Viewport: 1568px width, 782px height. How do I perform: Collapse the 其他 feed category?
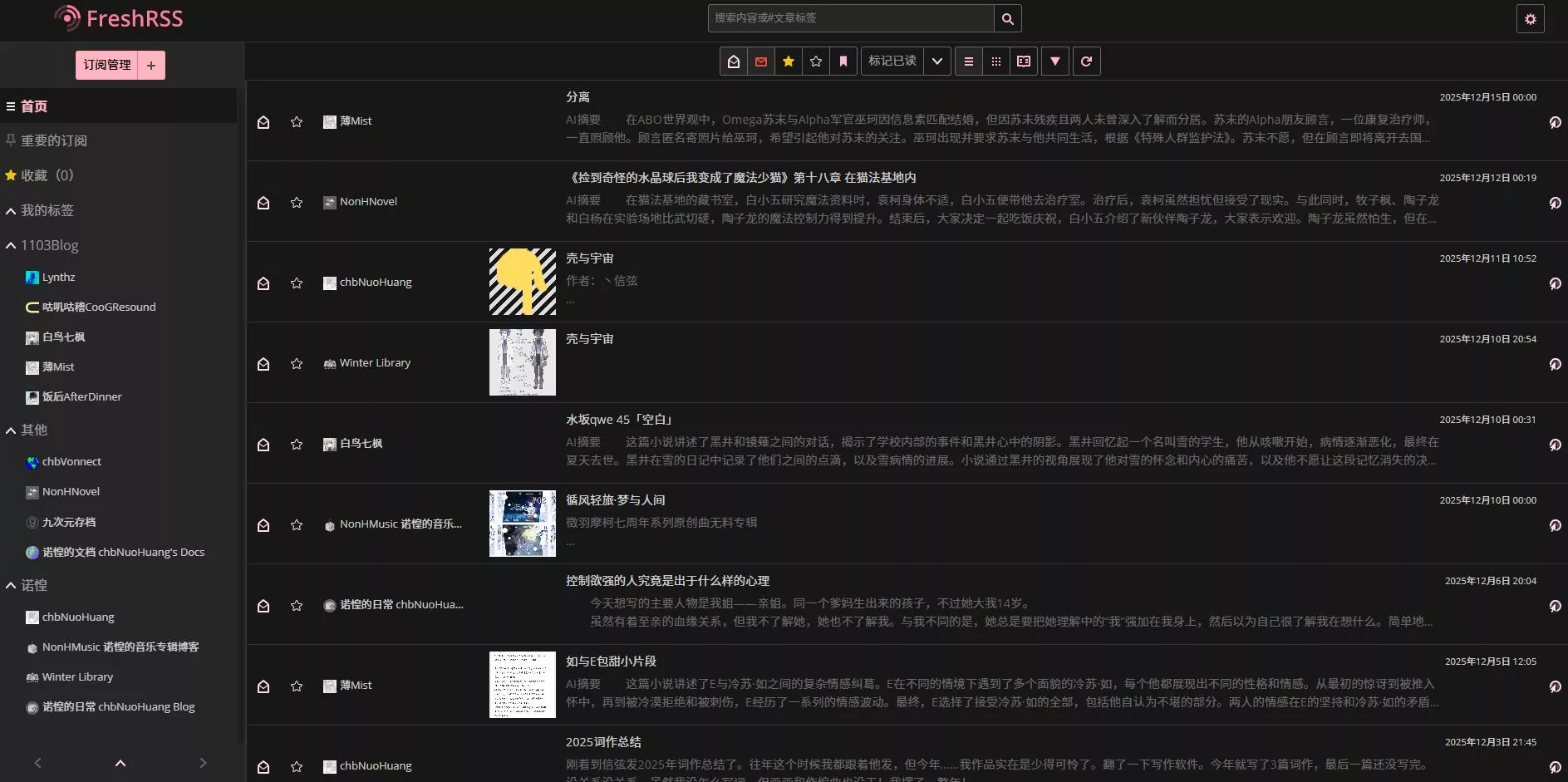pos(11,430)
